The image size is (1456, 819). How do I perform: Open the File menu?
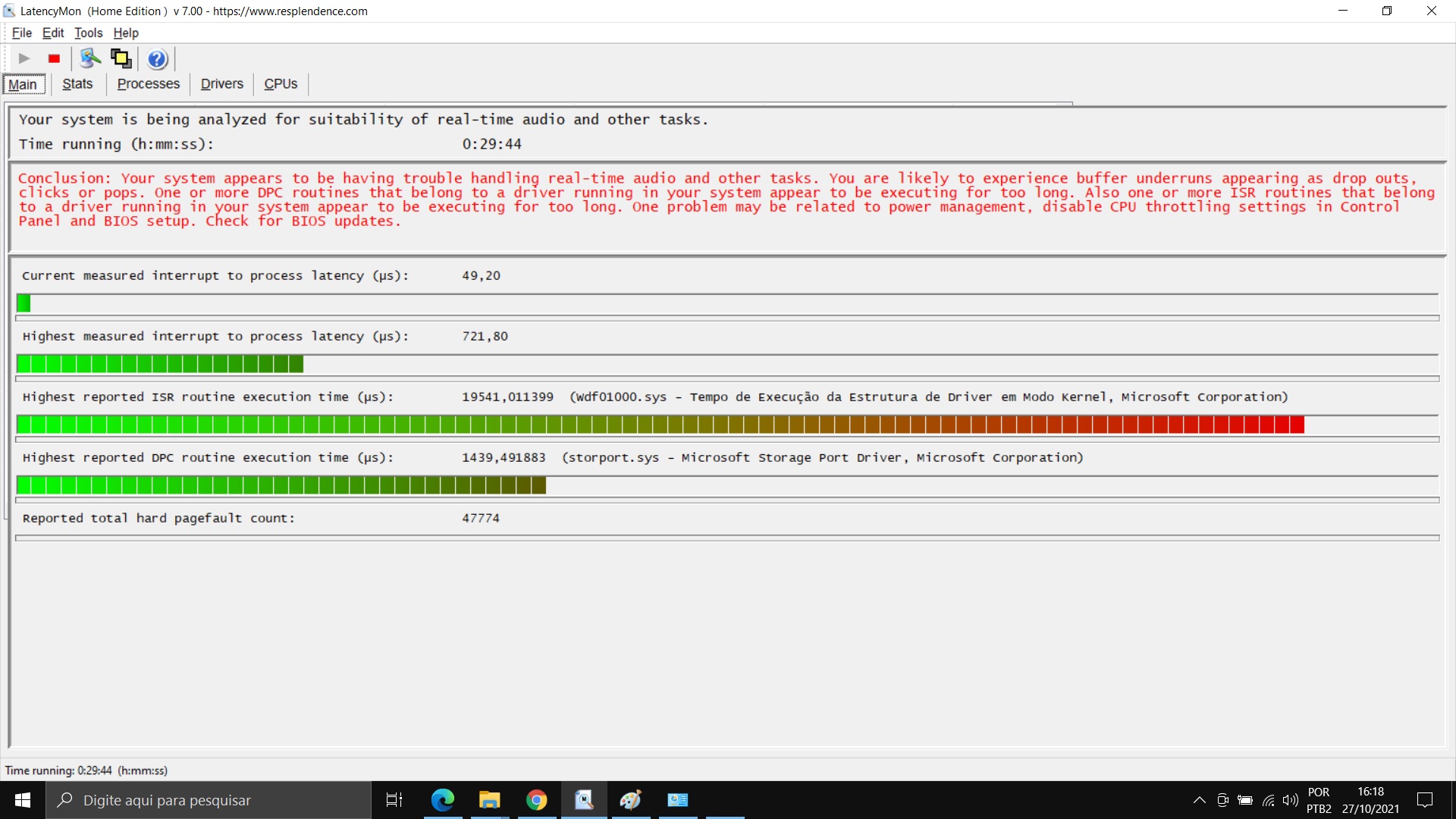(22, 33)
